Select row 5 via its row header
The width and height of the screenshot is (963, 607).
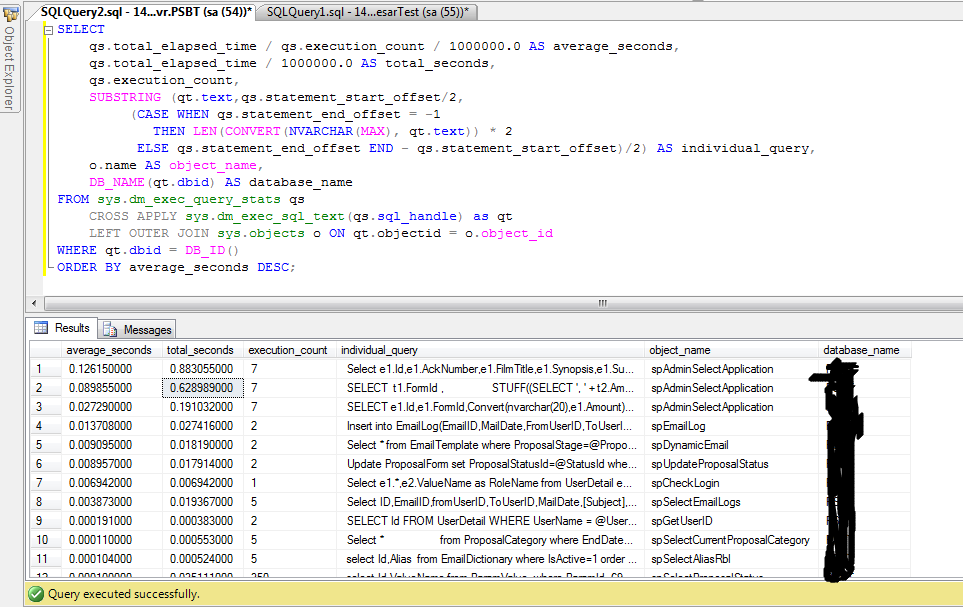coord(44,445)
